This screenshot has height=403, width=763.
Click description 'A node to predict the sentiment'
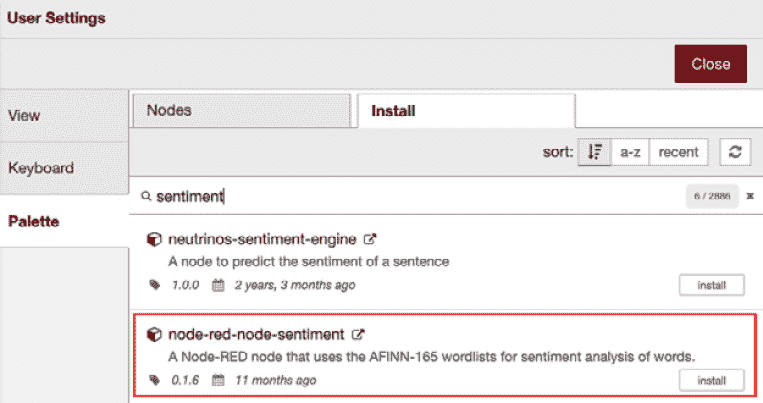click(x=309, y=261)
